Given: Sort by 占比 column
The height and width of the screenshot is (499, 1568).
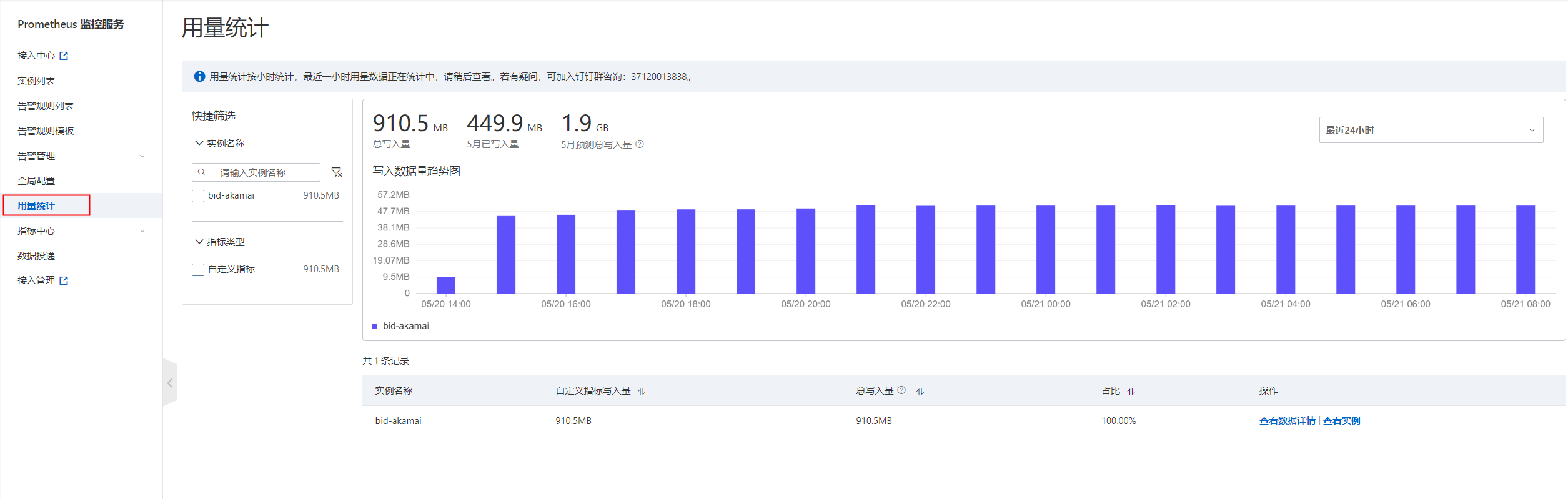Looking at the screenshot, I should coord(1131,392).
